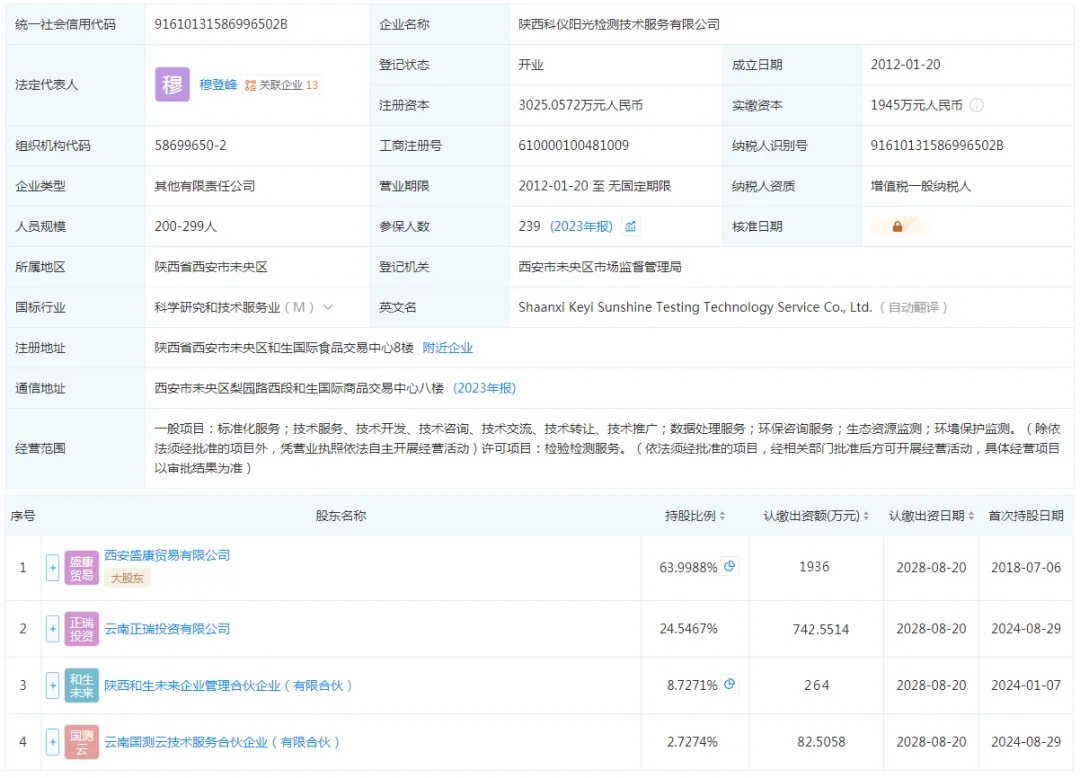Viewport: 1080px width, 778px height.
Task: Open legal representative 穆登峰 link
Action: tap(218, 85)
